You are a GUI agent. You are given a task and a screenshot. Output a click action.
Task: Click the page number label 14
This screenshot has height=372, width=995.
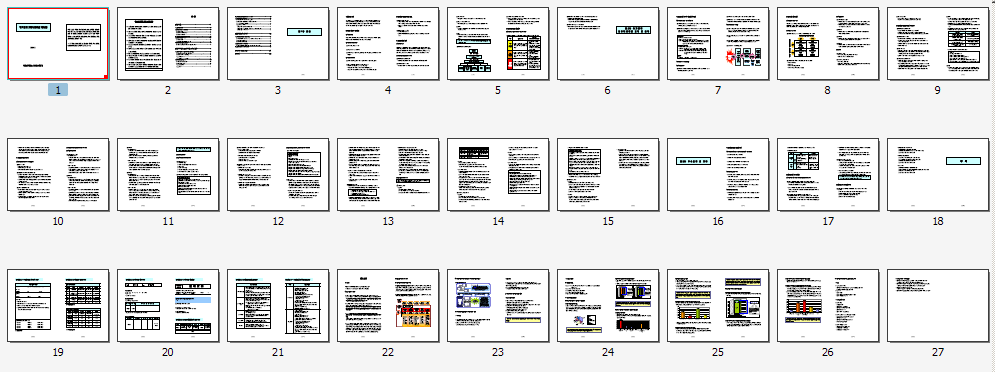(x=498, y=221)
